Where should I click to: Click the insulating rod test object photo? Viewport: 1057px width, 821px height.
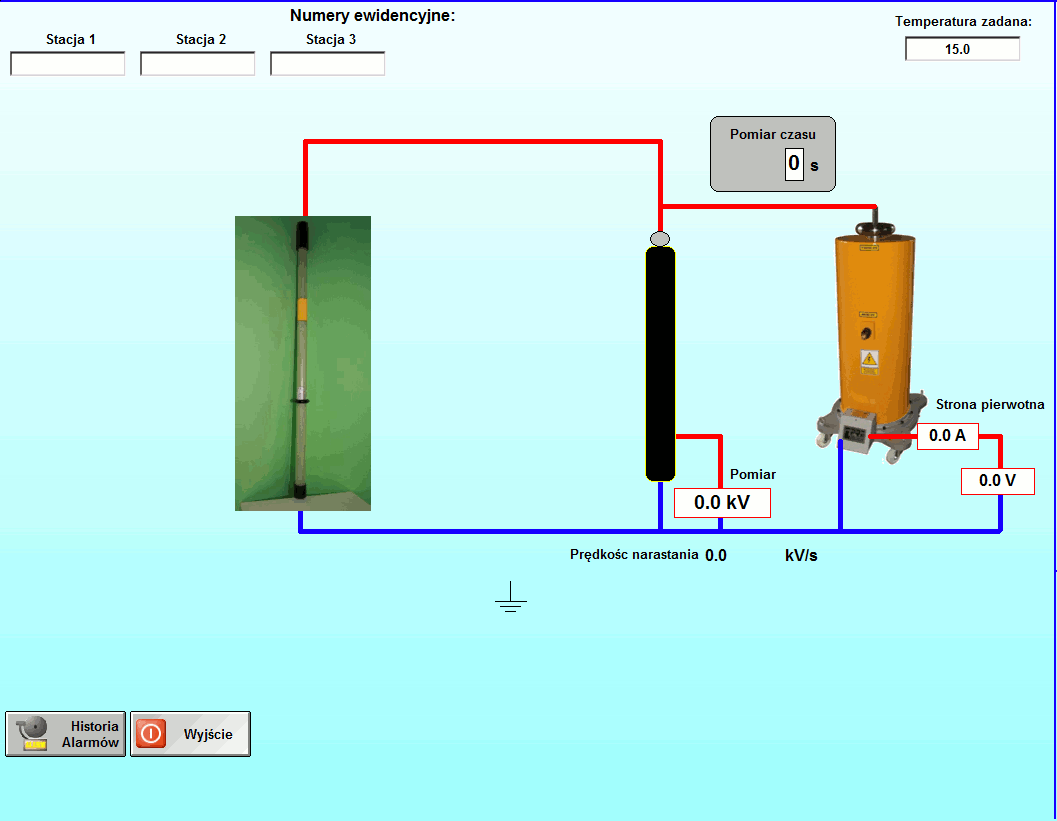303,363
